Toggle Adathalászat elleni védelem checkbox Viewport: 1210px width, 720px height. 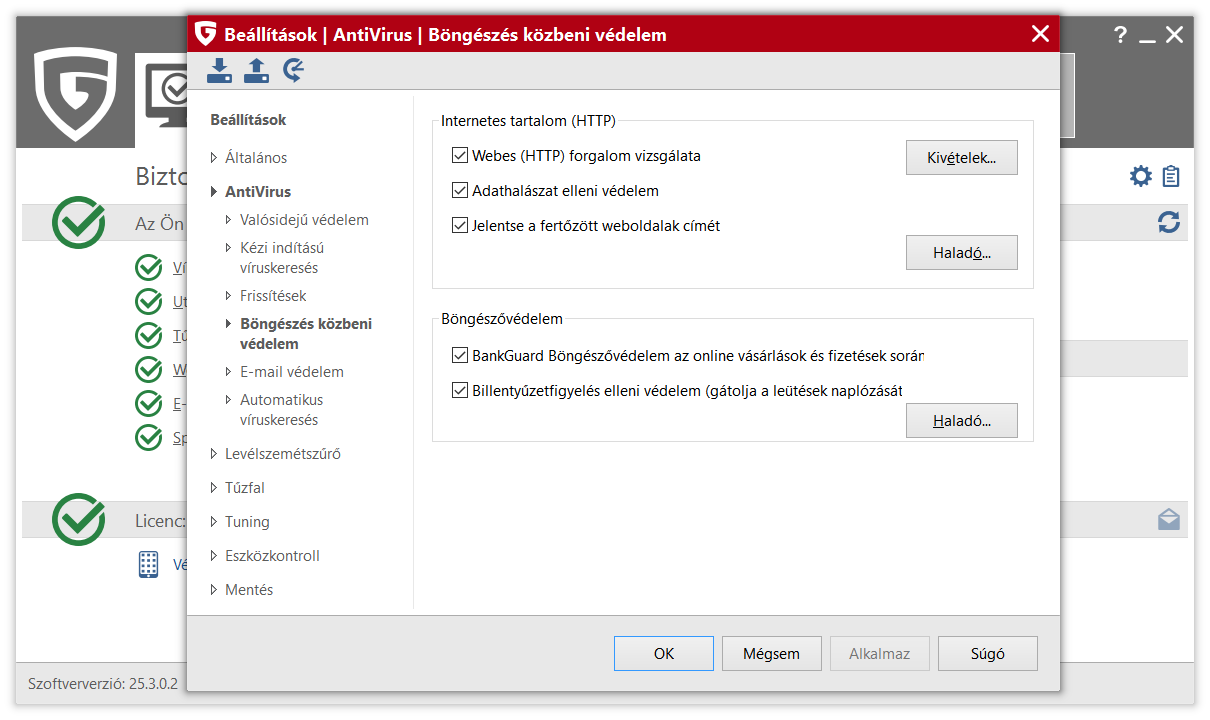[x=460, y=191]
